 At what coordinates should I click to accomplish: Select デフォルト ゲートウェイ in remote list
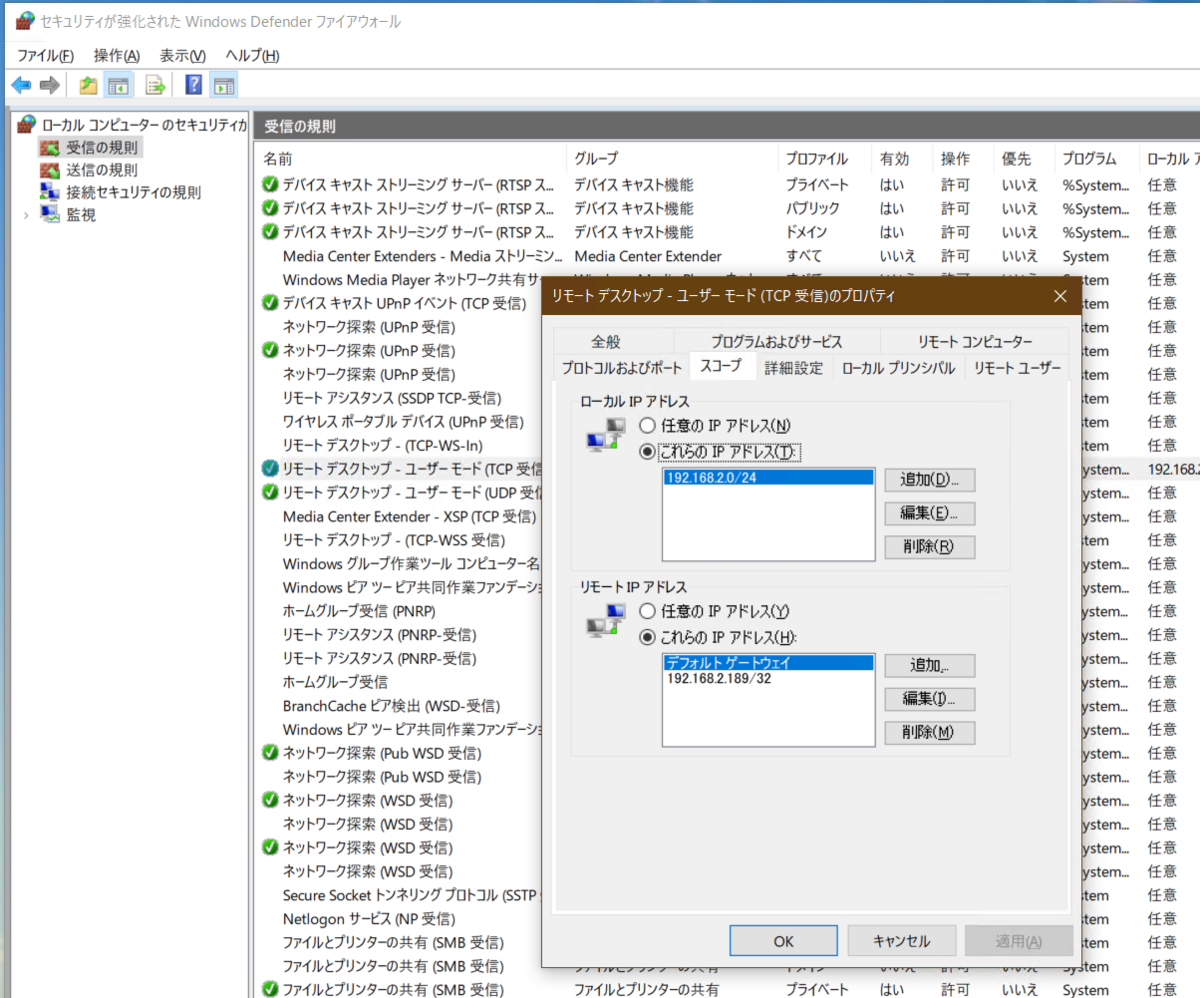[768, 663]
